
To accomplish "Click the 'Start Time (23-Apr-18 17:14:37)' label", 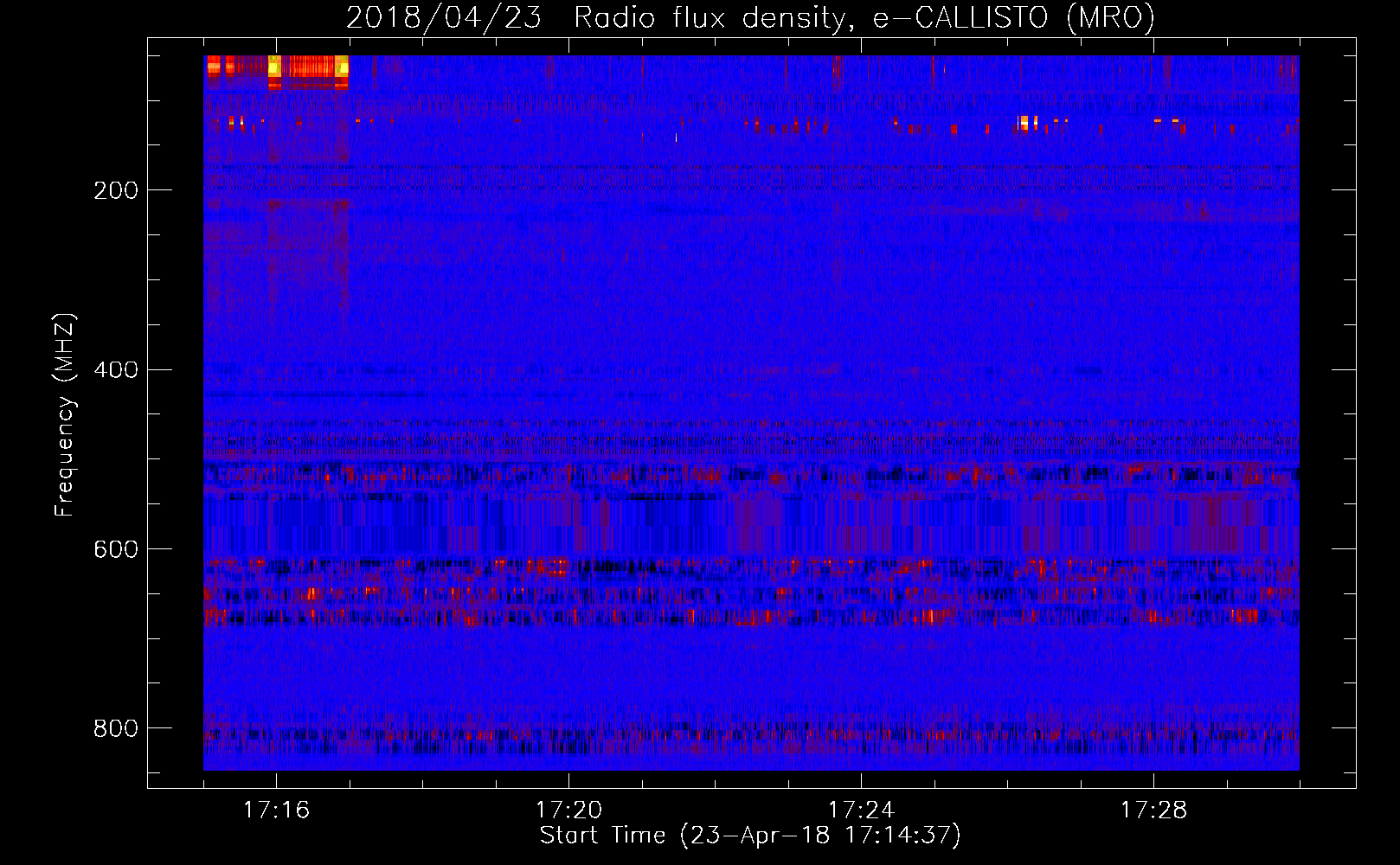I will (750, 836).
